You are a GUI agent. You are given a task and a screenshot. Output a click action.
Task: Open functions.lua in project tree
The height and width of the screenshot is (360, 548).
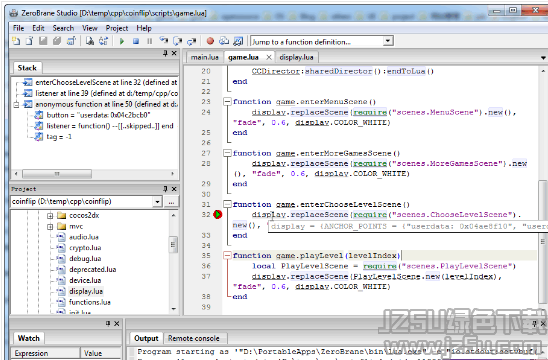click(90, 302)
